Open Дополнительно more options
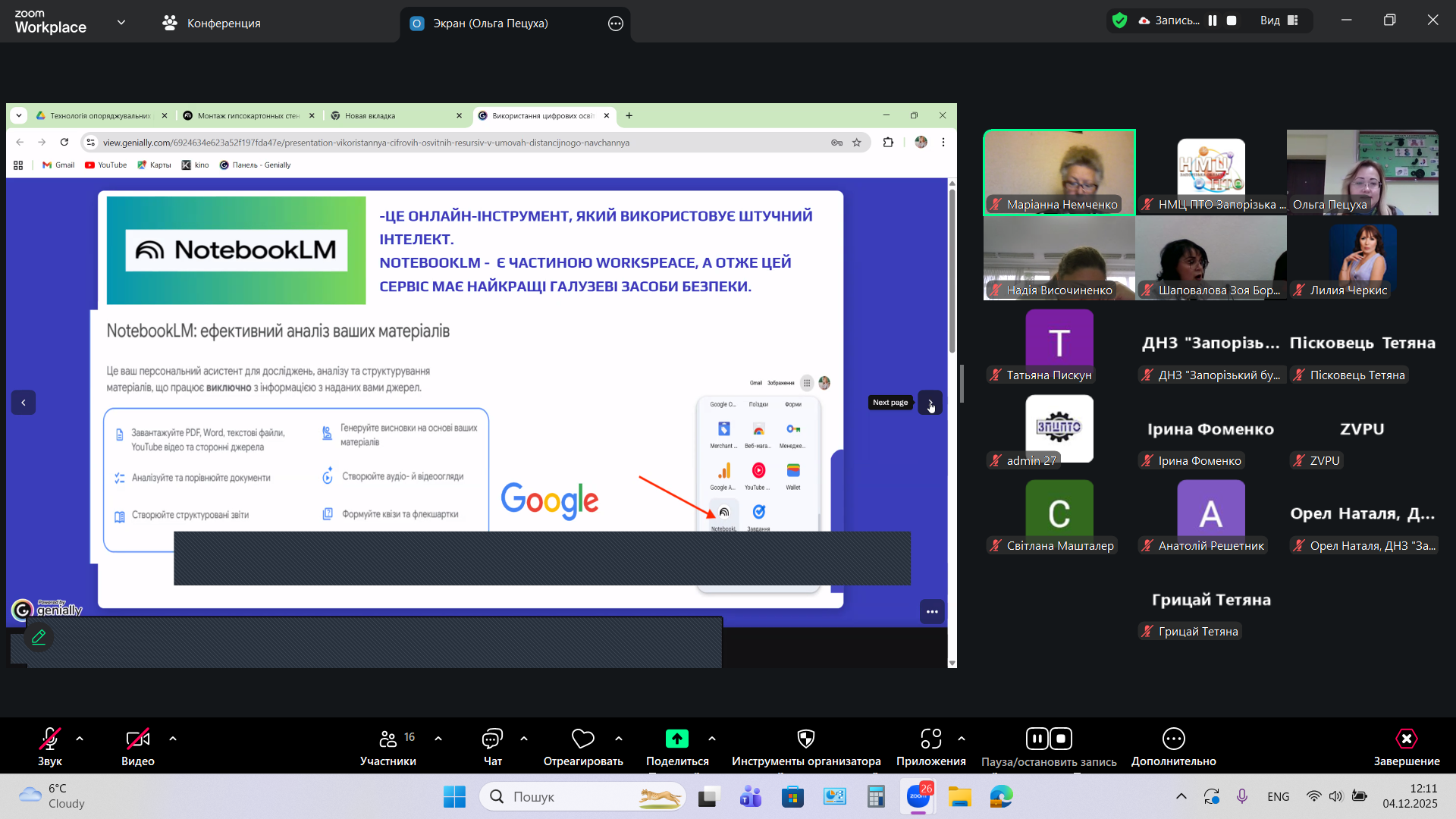1456x819 pixels. (x=1174, y=747)
